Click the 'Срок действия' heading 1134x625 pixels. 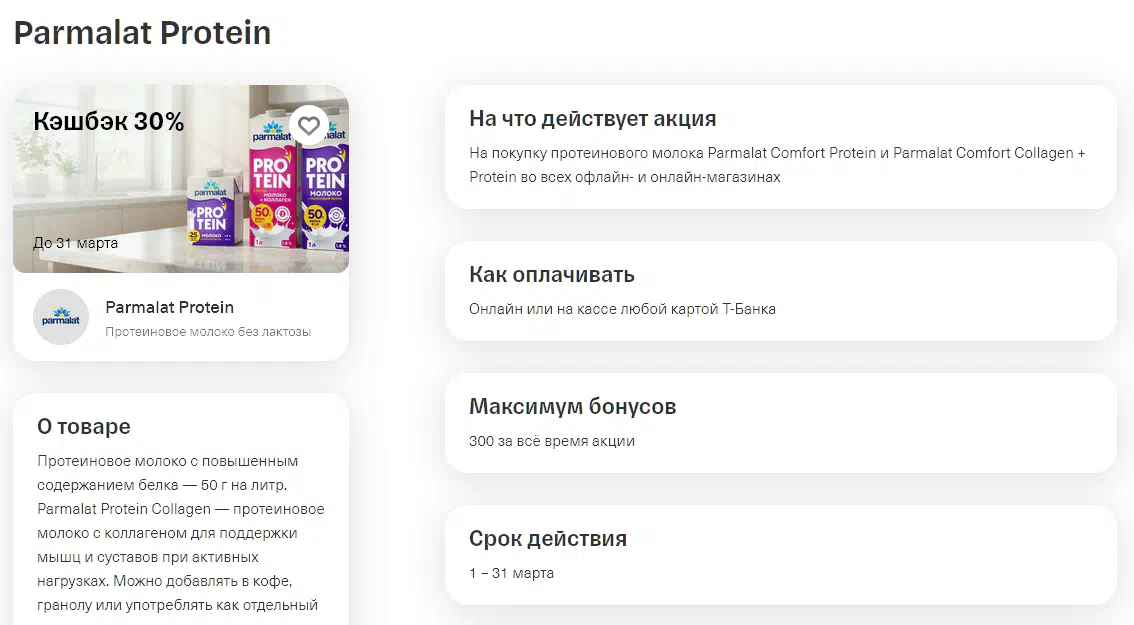547,539
